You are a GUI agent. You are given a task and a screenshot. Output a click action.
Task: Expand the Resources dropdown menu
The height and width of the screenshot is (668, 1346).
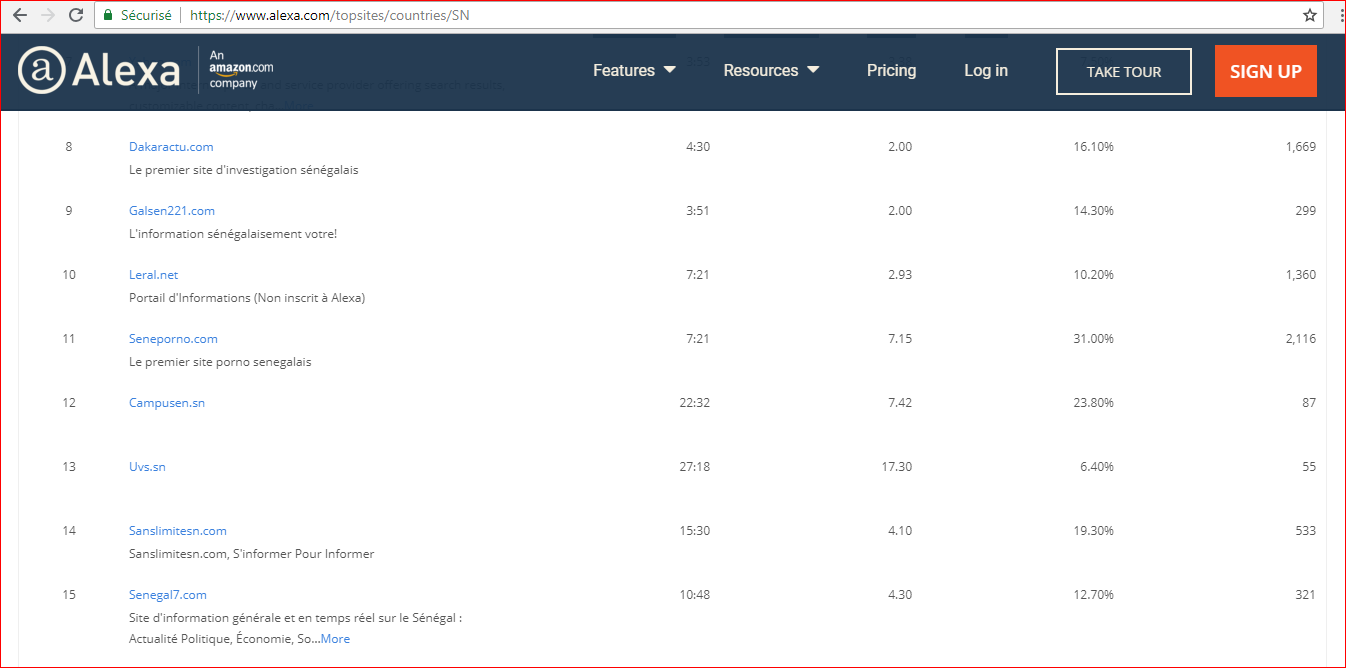(771, 70)
